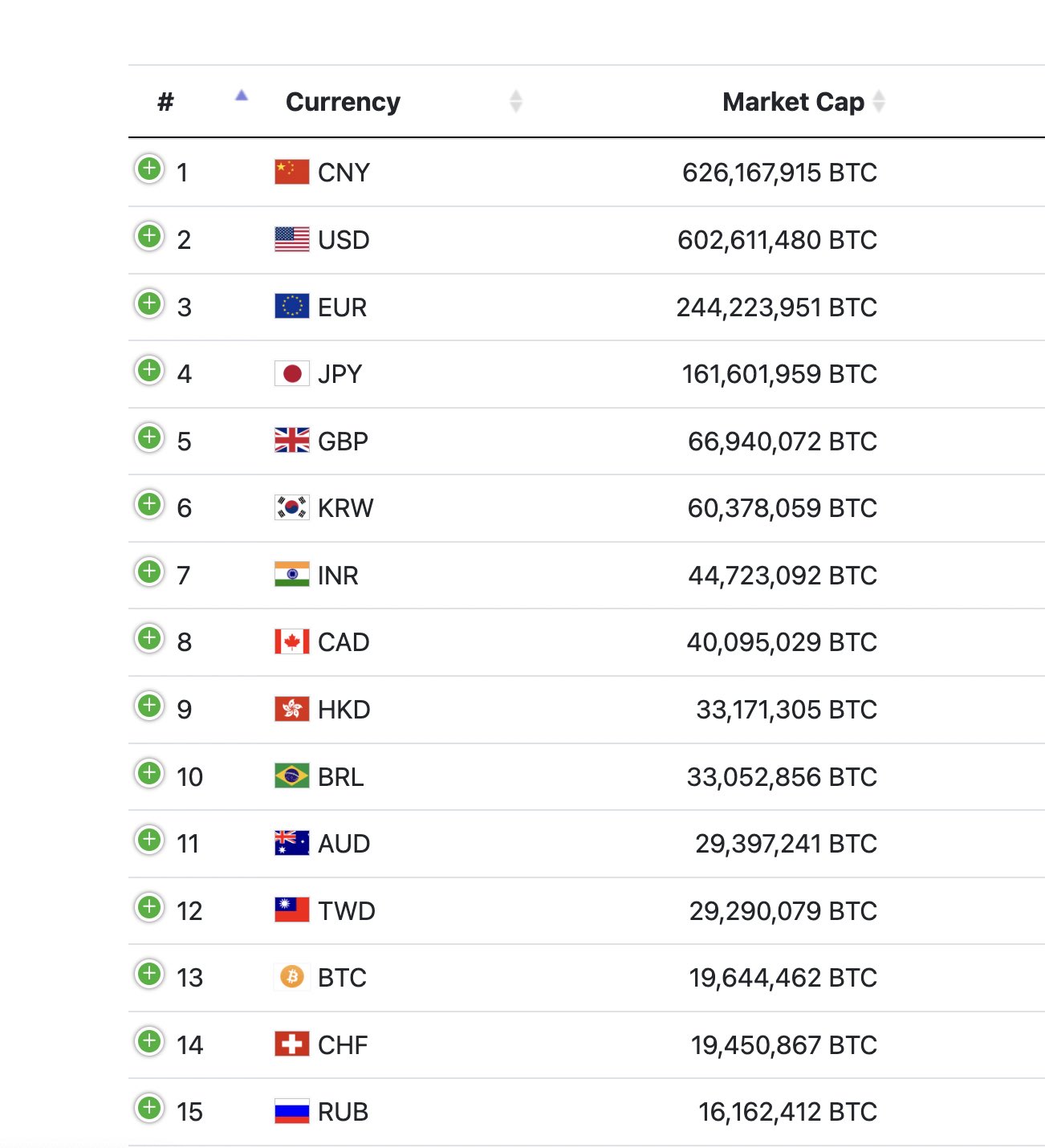Toggle rank sort with blue arrow
This screenshot has width=1045, height=1148.
pos(242,96)
